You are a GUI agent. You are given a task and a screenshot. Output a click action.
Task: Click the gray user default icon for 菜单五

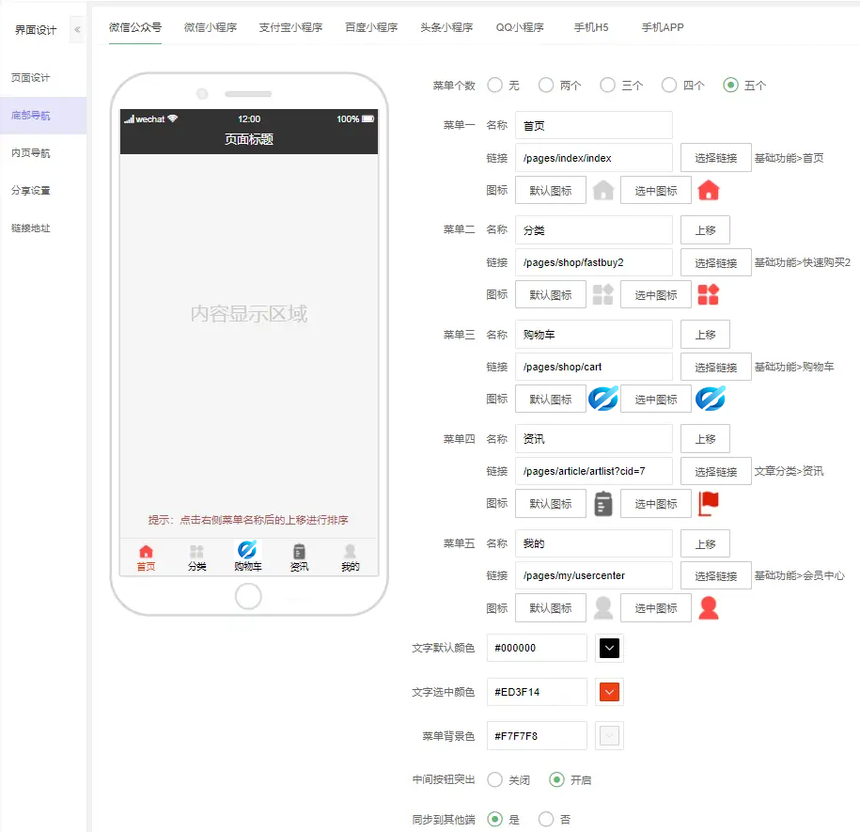coord(603,608)
